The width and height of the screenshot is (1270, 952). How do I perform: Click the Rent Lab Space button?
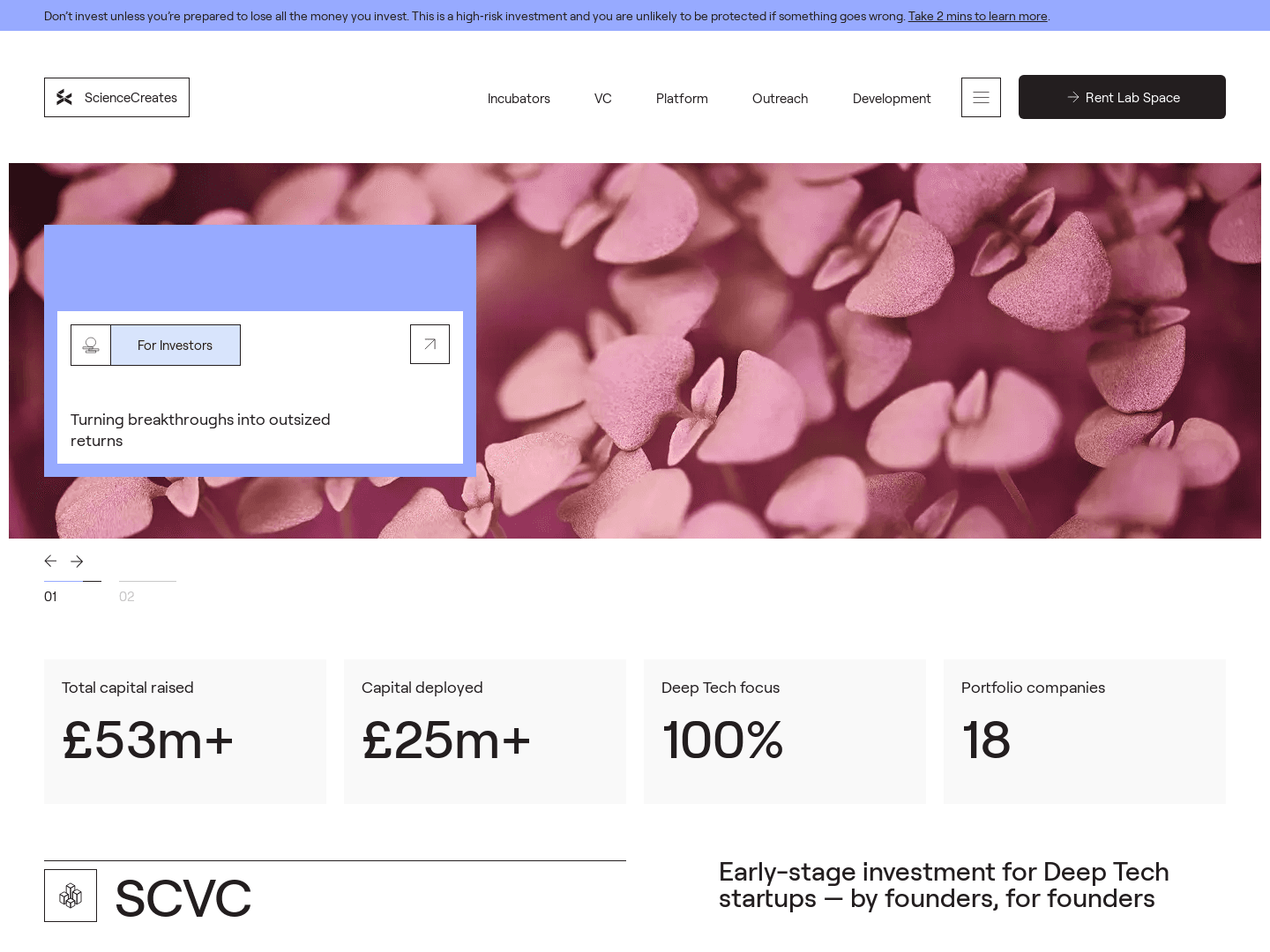click(1122, 97)
